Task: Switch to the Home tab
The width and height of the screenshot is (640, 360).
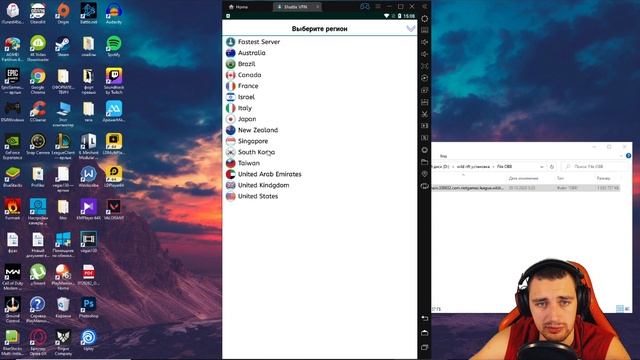Action: point(238,7)
